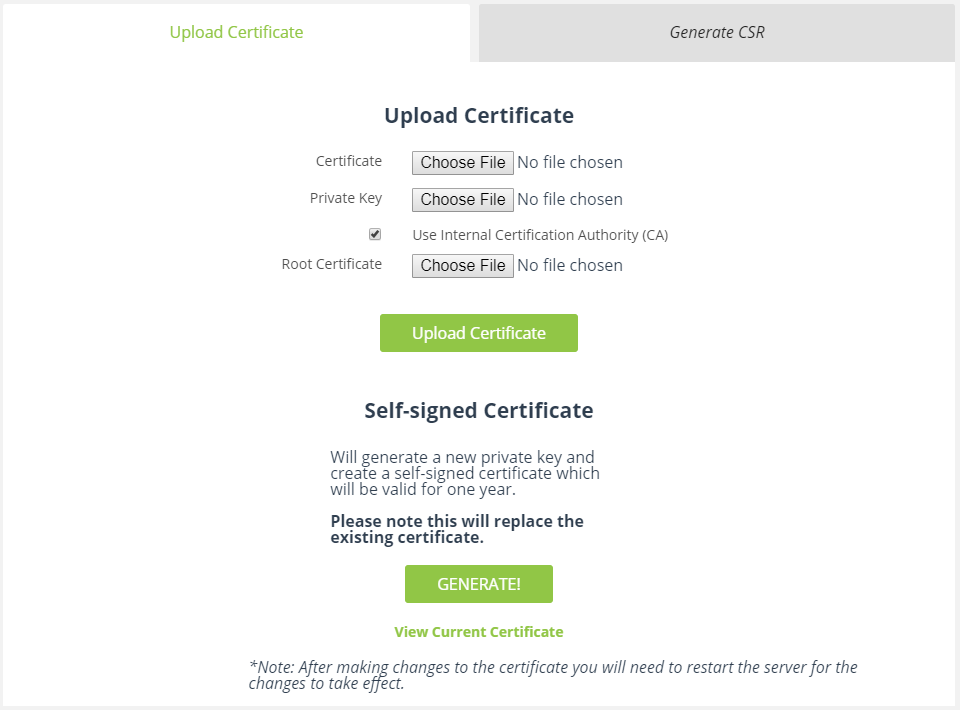Browse for a Root Certificate file
Viewport: 960px width, 710px height.
click(462, 266)
